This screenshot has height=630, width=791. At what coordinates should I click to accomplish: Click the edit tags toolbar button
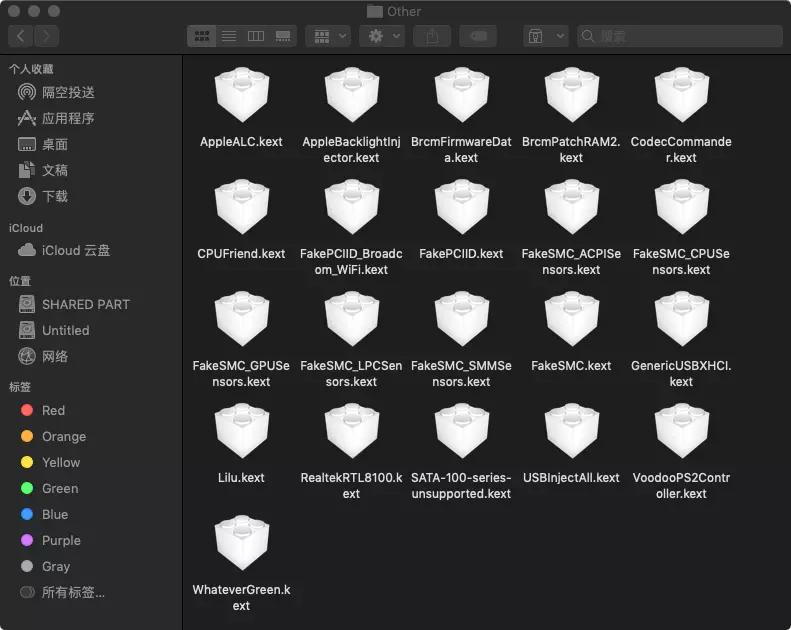478,36
